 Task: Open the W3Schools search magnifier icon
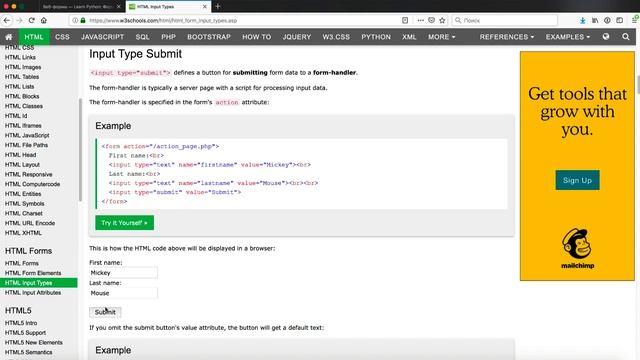626,37
